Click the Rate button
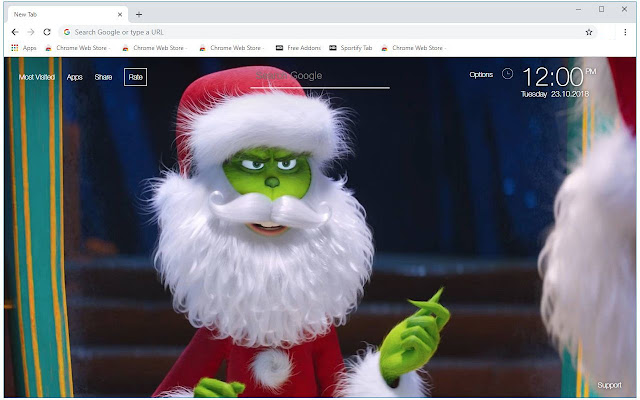 coord(136,77)
